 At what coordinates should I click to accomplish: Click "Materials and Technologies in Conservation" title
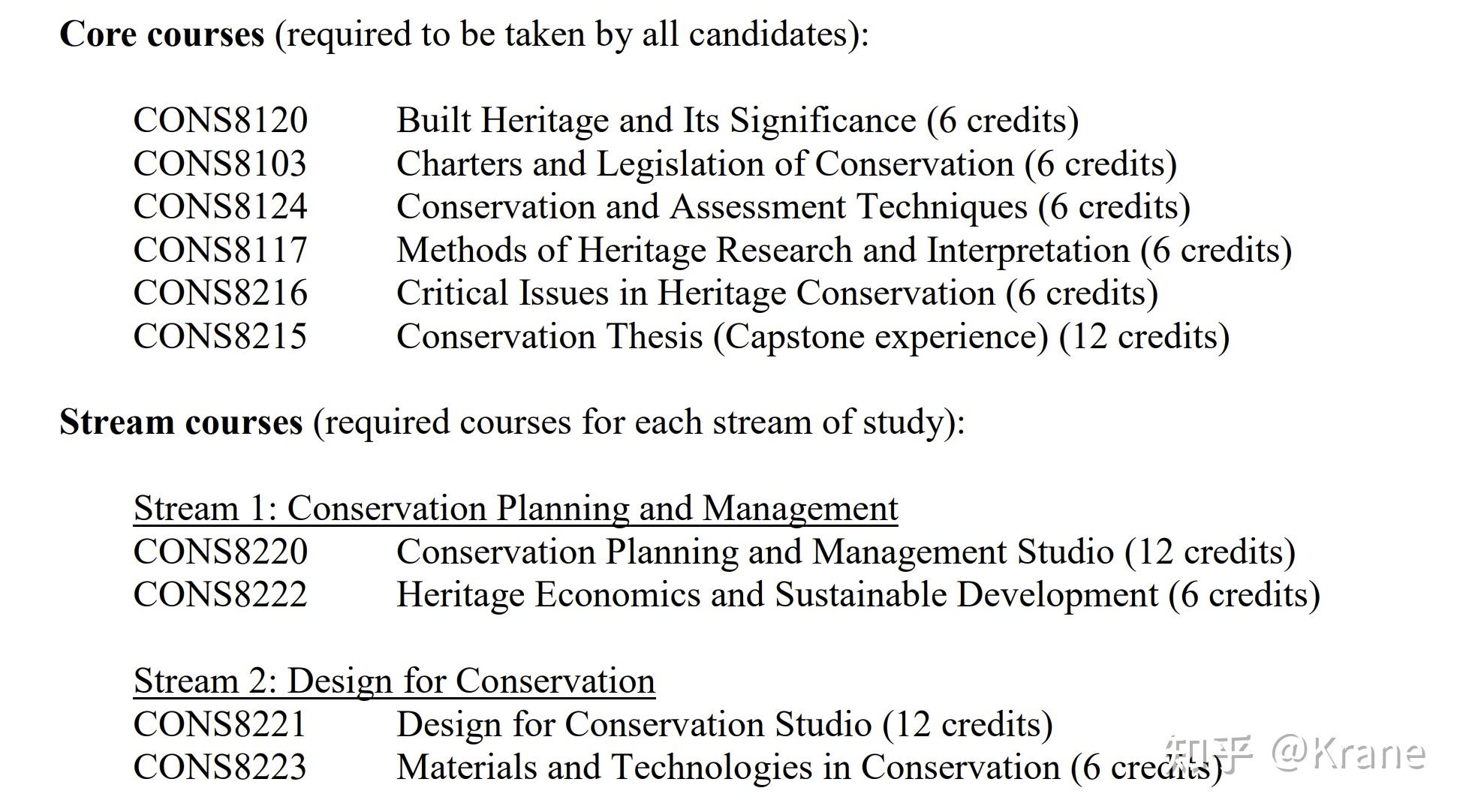tap(727, 768)
